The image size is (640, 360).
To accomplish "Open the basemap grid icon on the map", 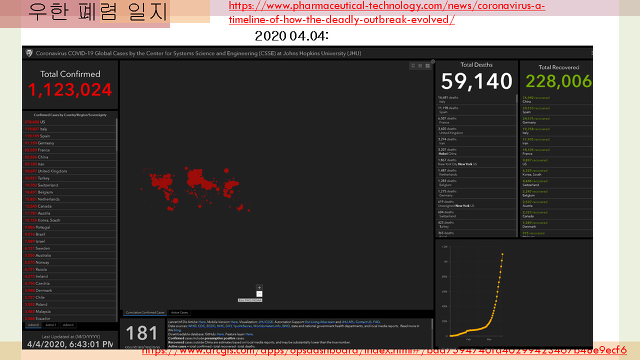I will pos(427,66).
